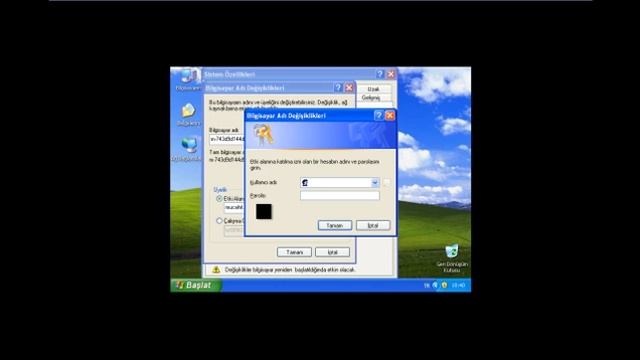Select the Etki Alanı radio button
Viewport: 640px width, 360px height.
pyautogui.click(x=219, y=199)
